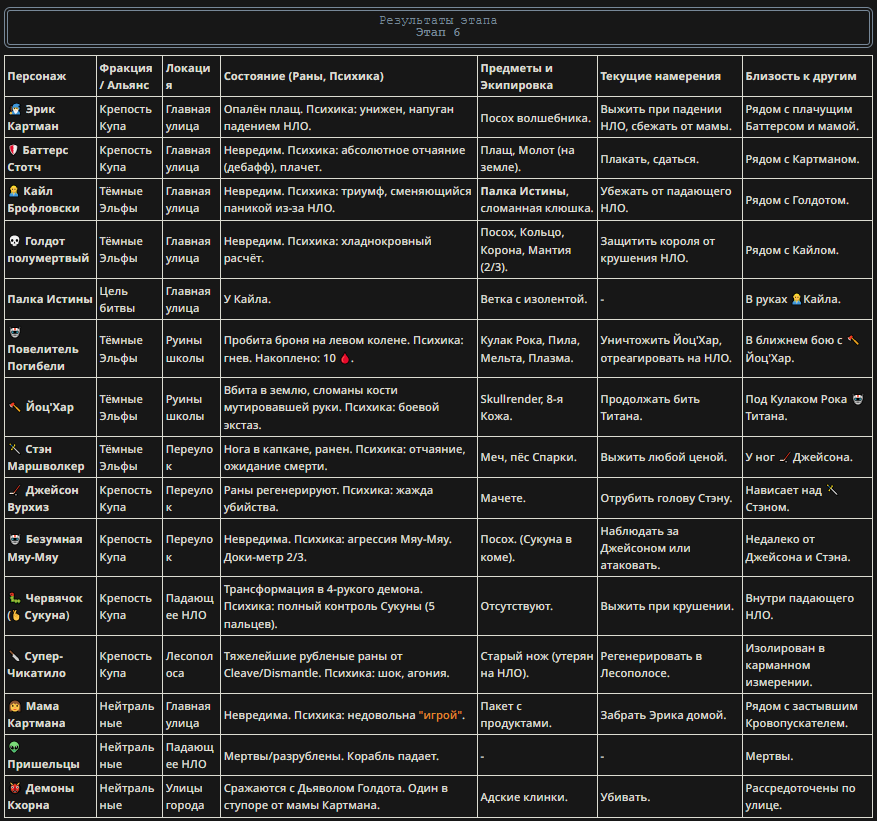
Task: Click the skull emoji beside Голдот полумертвый
Action: pos(15,241)
